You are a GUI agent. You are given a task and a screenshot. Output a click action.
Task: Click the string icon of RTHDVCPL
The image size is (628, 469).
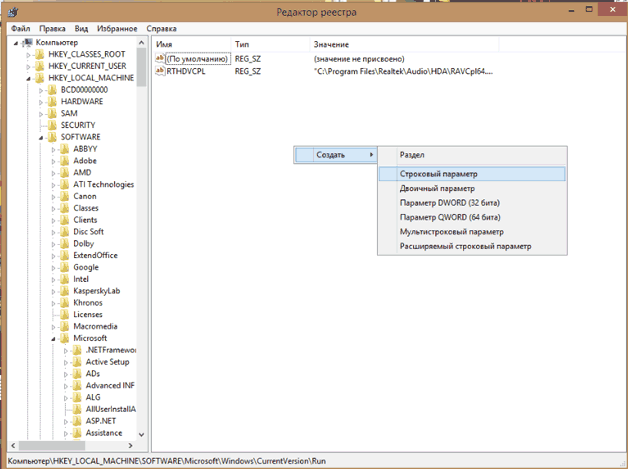(160, 71)
